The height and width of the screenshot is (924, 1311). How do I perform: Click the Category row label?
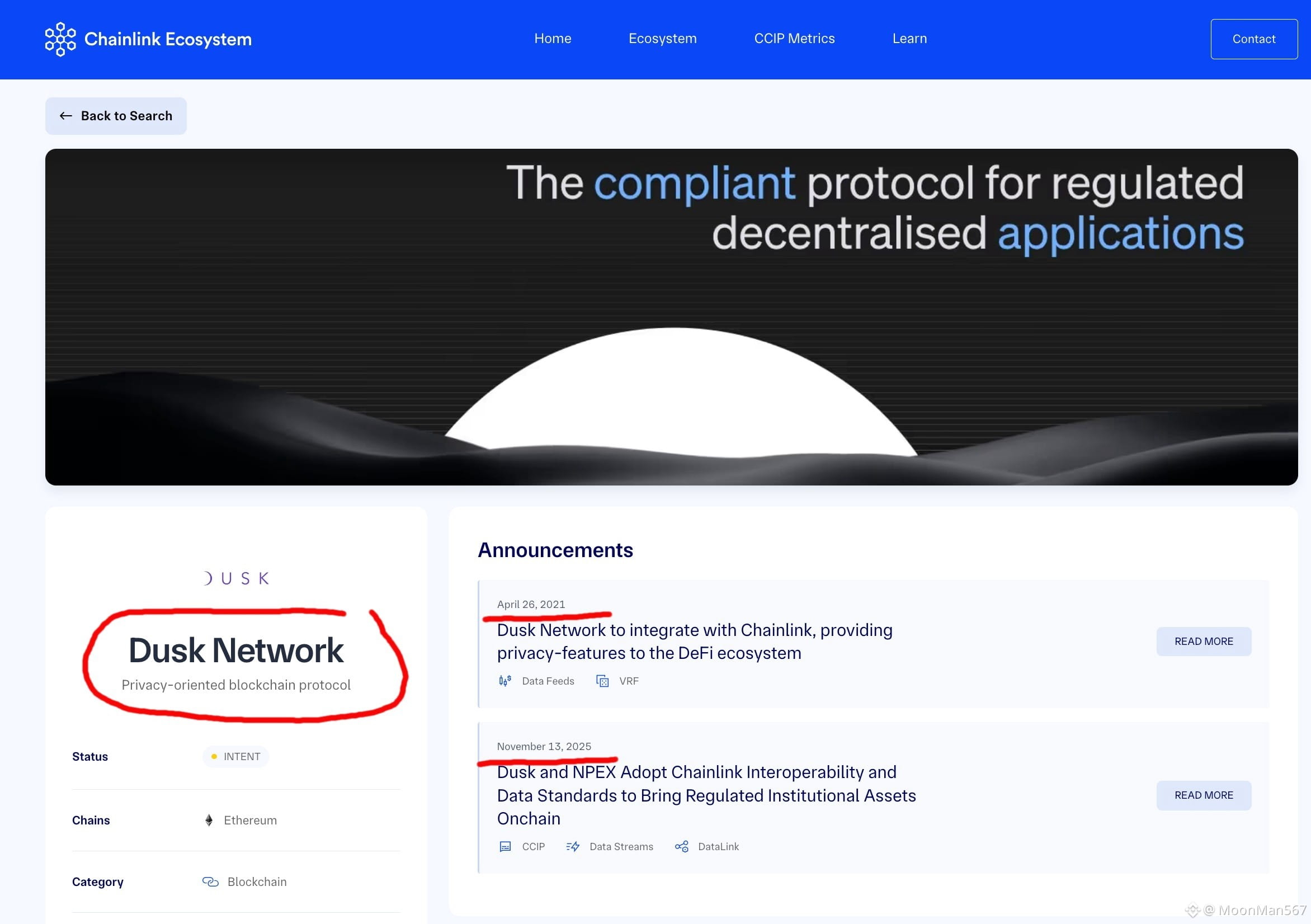pyautogui.click(x=98, y=881)
